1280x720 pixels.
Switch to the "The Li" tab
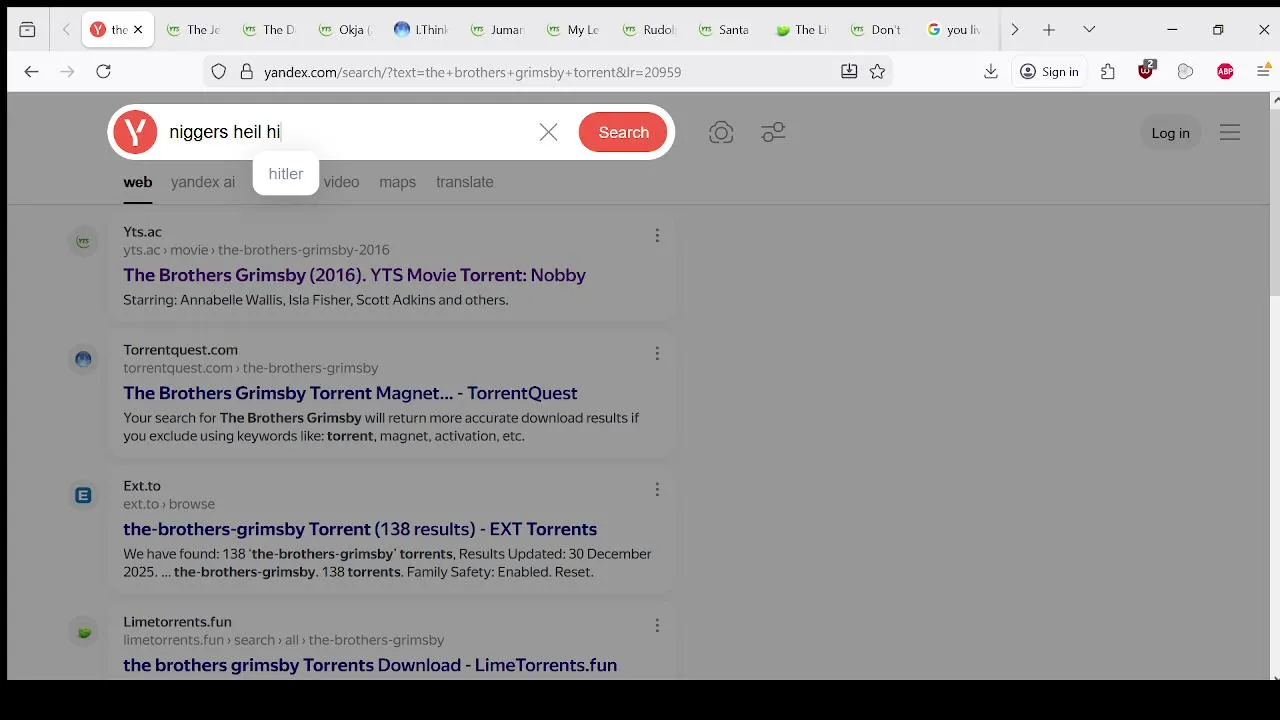(802, 30)
